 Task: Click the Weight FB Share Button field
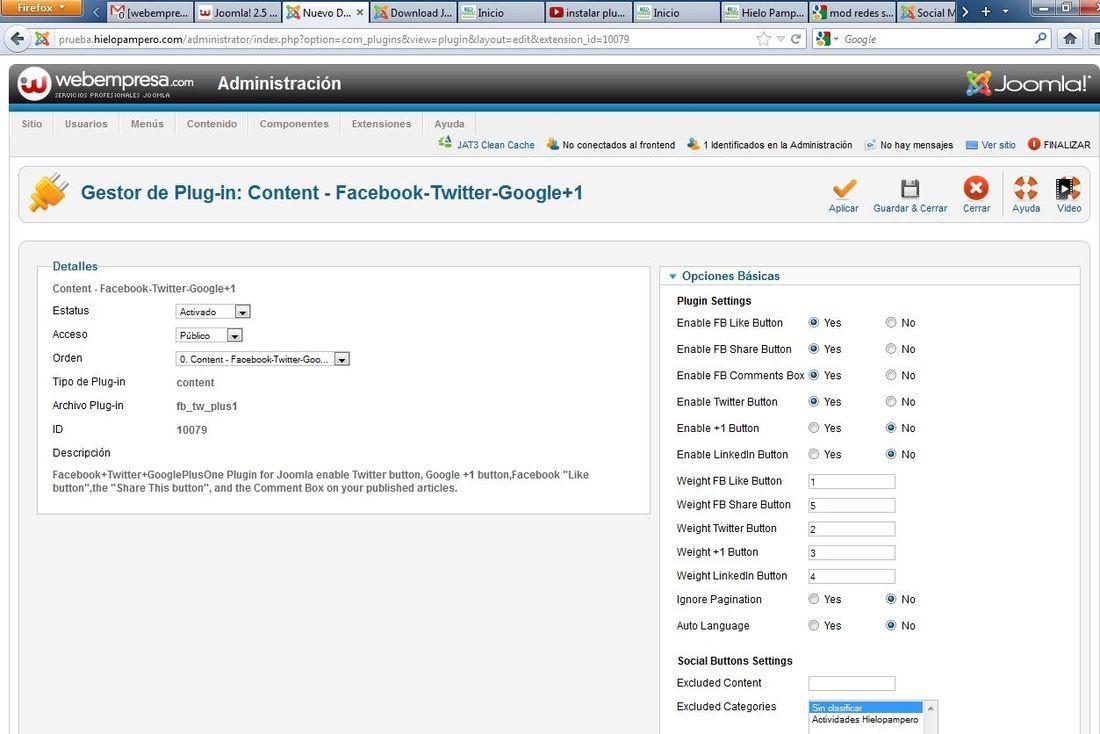coord(852,505)
